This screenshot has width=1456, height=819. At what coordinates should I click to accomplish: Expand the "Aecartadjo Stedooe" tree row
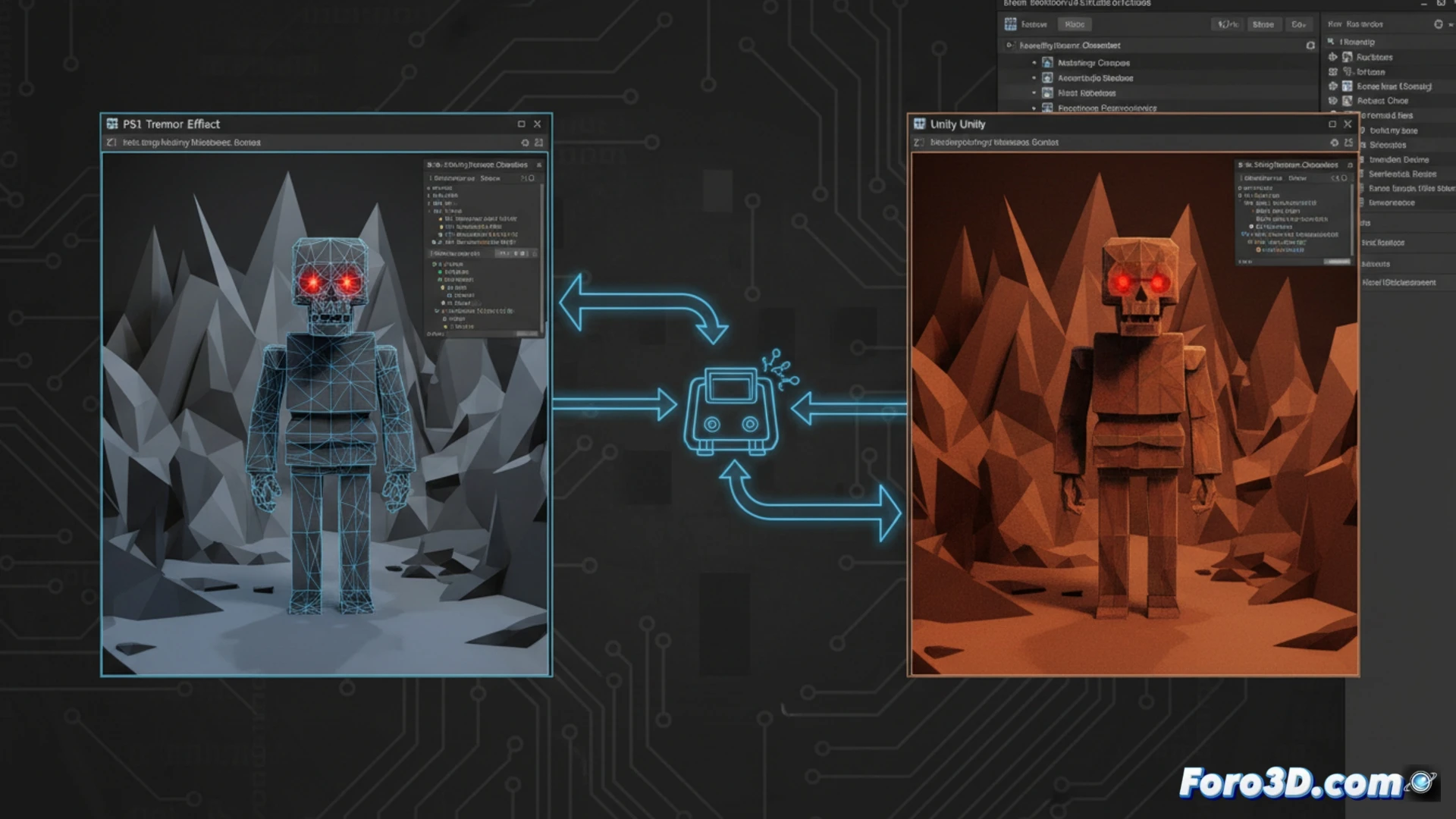point(1034,78)
